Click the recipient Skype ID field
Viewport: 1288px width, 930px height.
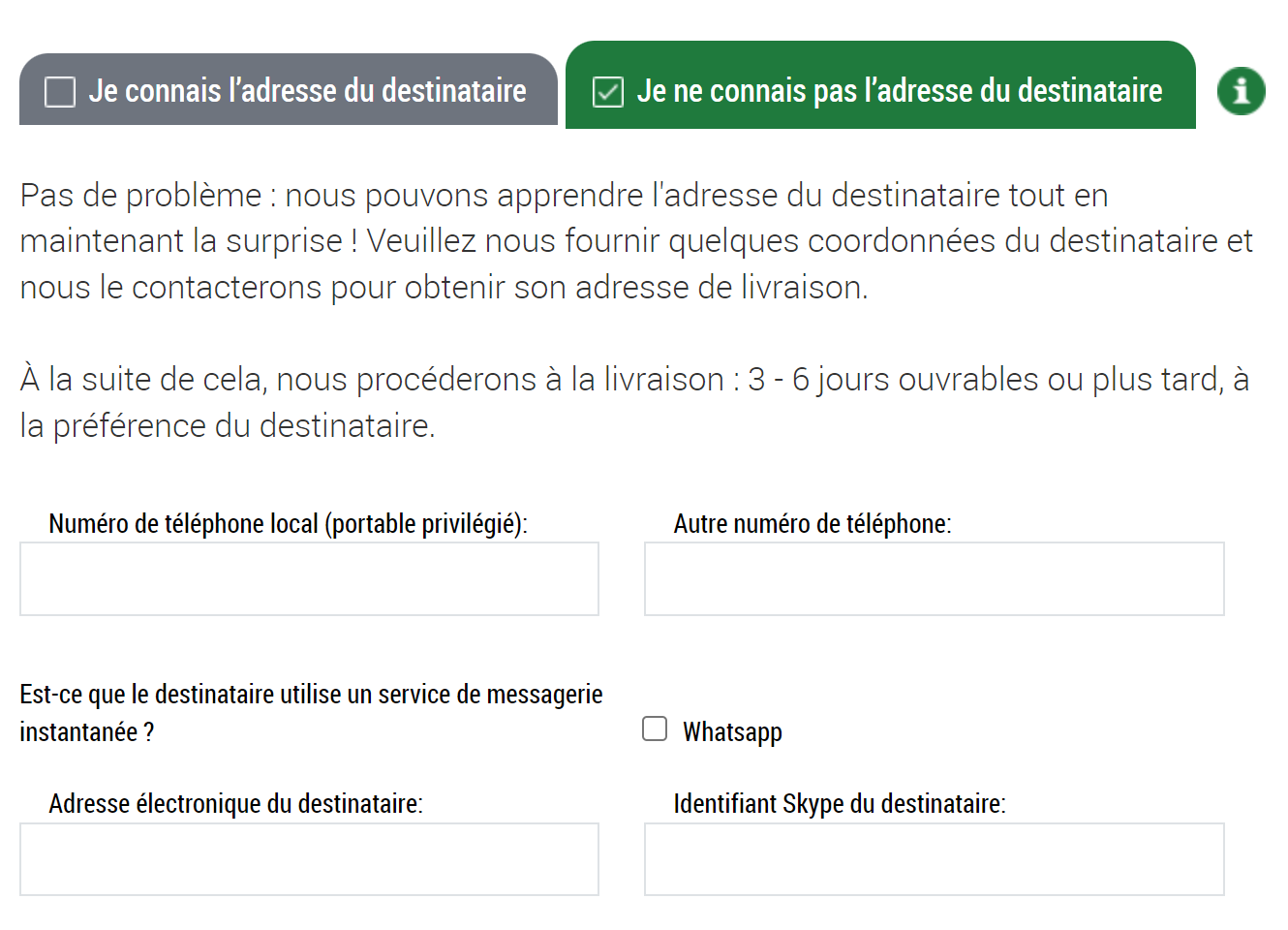pyautogui.click(x=933, y=859)
